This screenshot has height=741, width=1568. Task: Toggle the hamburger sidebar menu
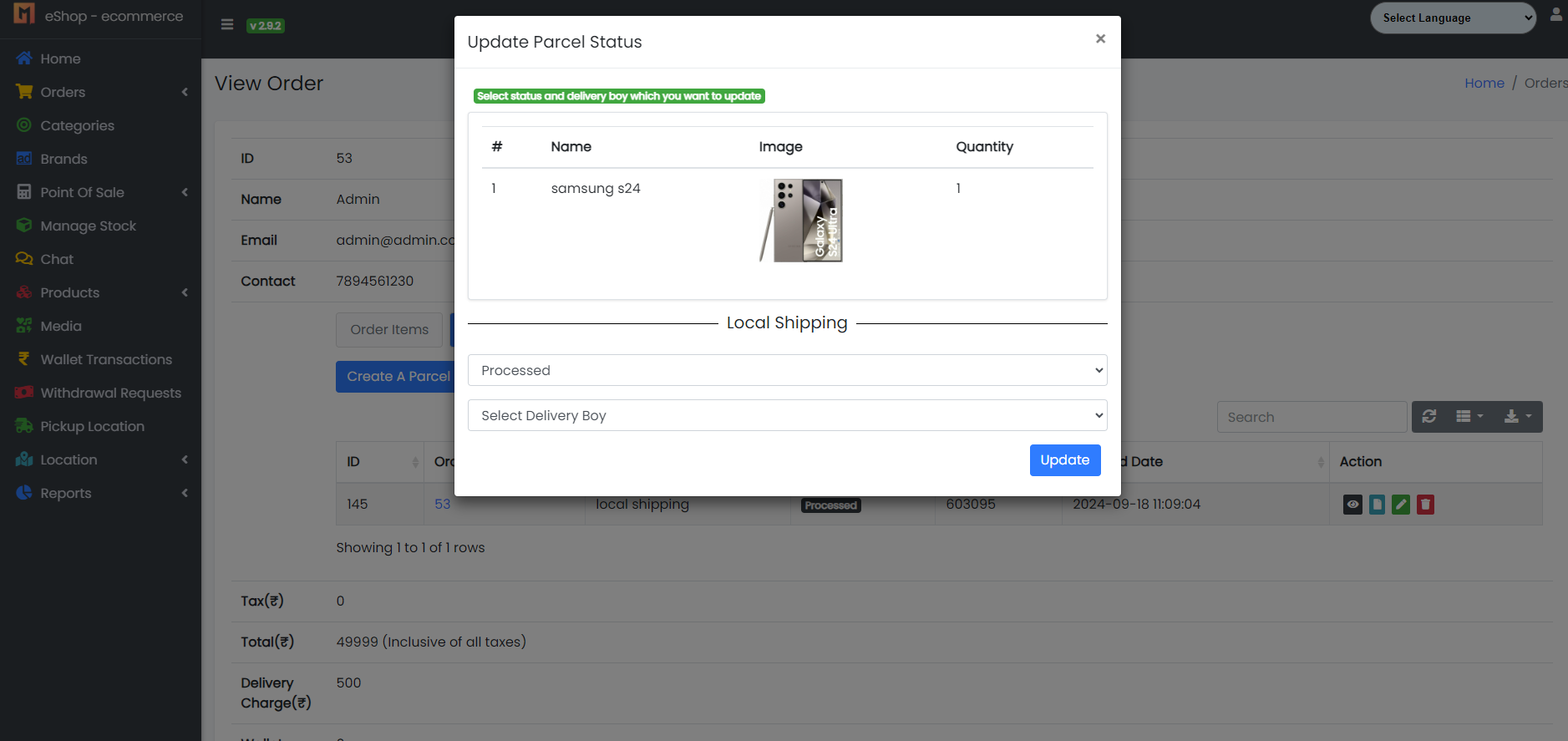coord(226,25)
